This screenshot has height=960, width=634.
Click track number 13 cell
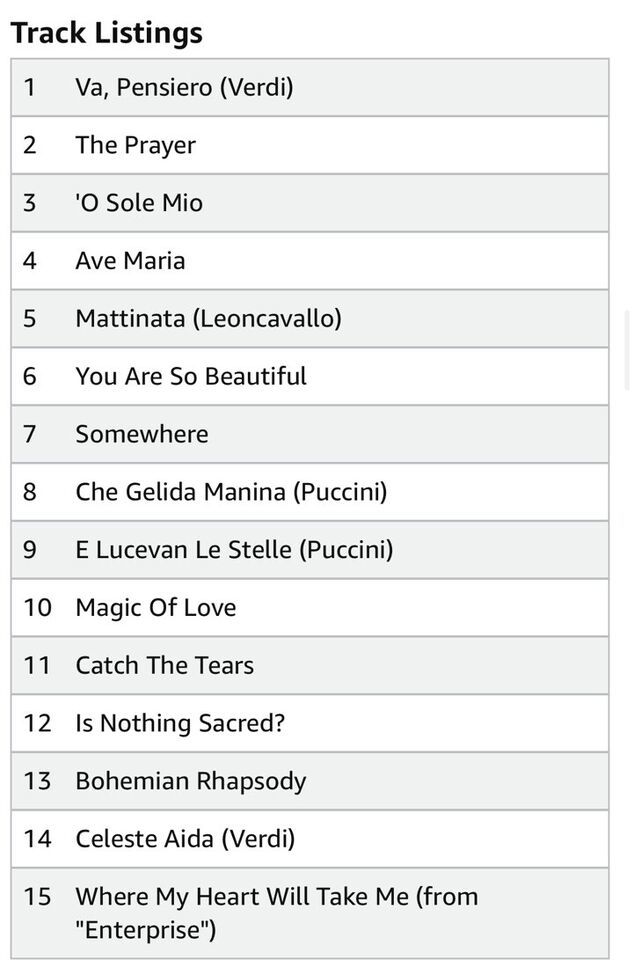coord(37,782)
